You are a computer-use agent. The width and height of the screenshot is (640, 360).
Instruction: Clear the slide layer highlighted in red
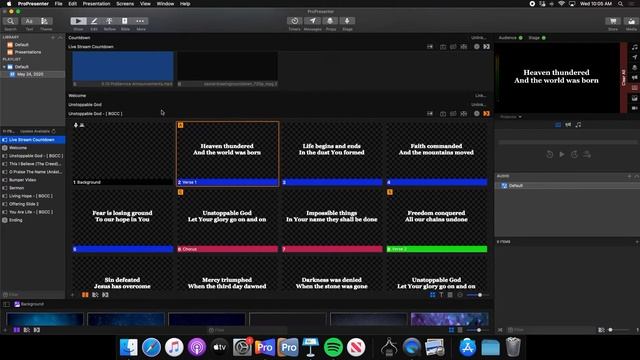click(x=635, y=88)
